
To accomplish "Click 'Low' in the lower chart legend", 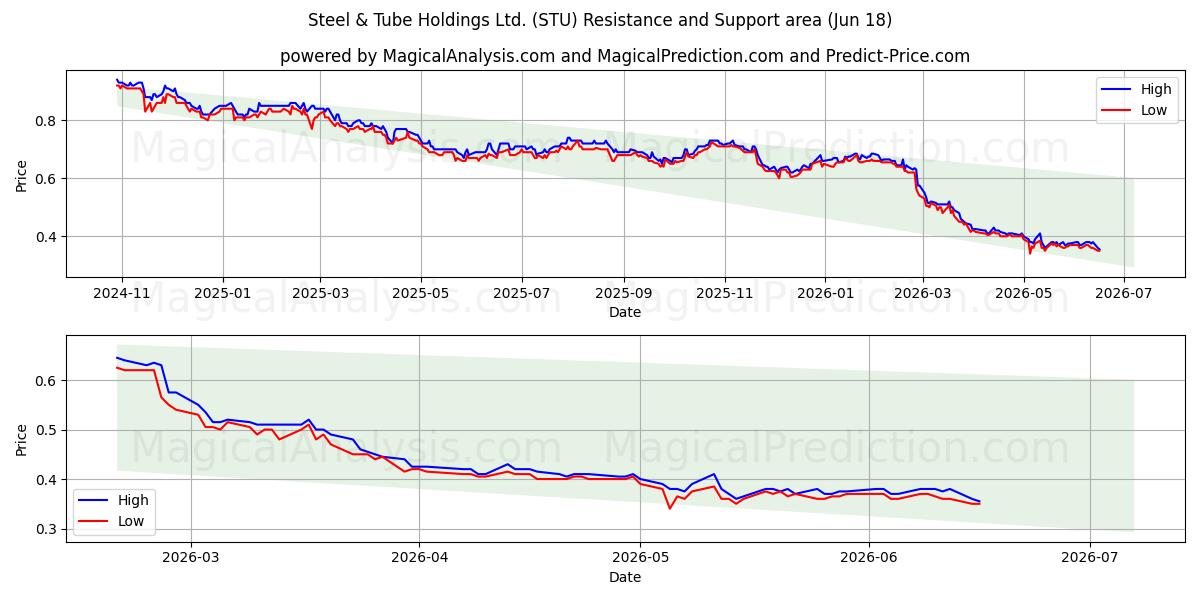I will tap(131, 521).
